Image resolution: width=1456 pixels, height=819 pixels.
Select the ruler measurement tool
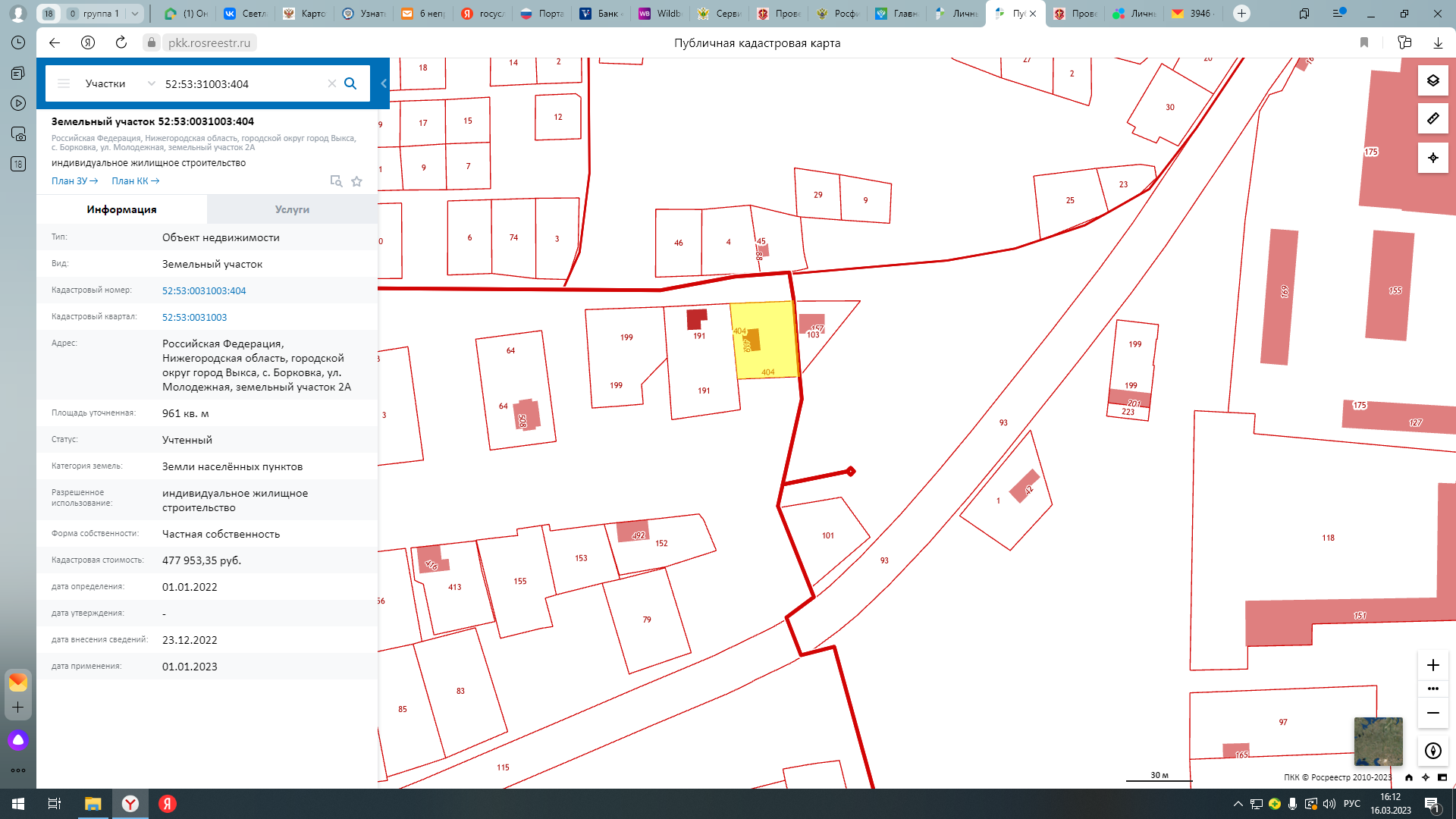[1432, 118]
